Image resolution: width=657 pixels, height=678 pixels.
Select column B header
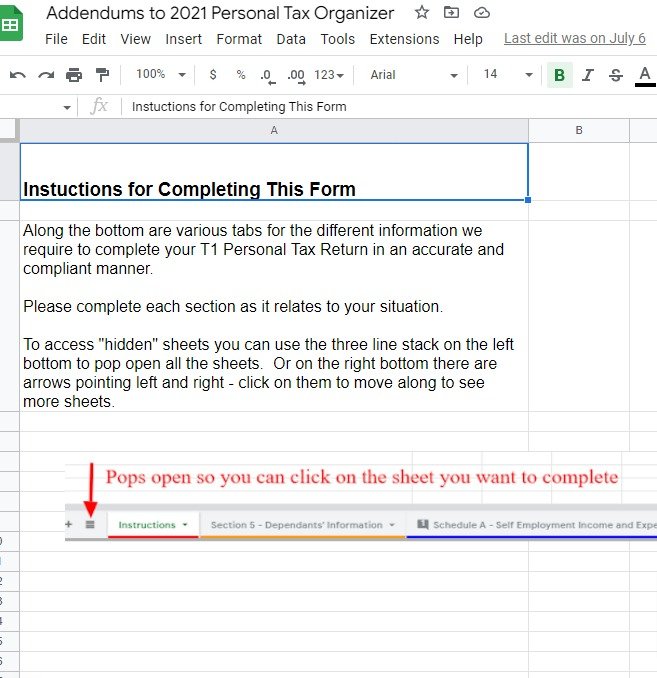point(579,130)
